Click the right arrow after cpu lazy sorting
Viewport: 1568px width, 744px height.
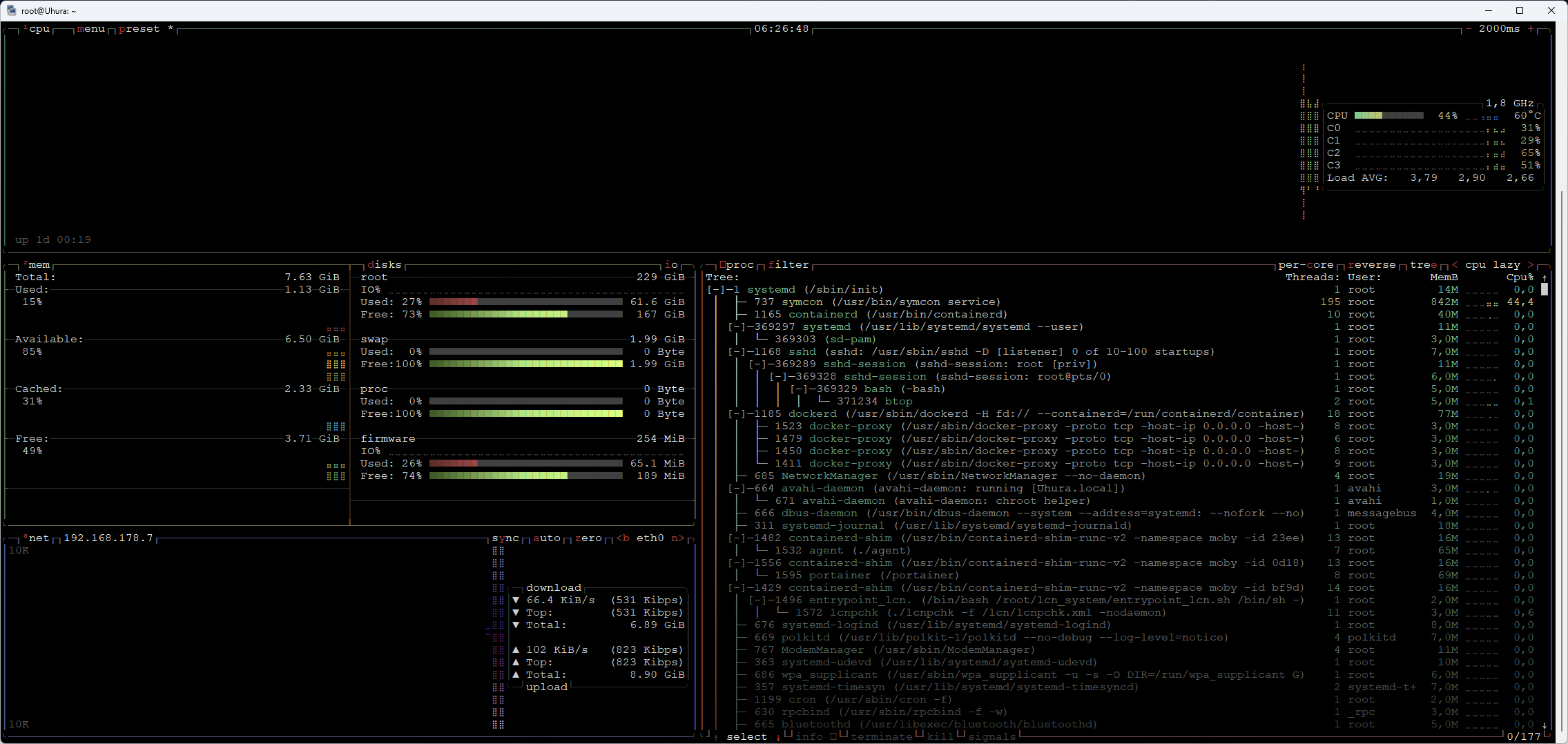point(1531,265)
